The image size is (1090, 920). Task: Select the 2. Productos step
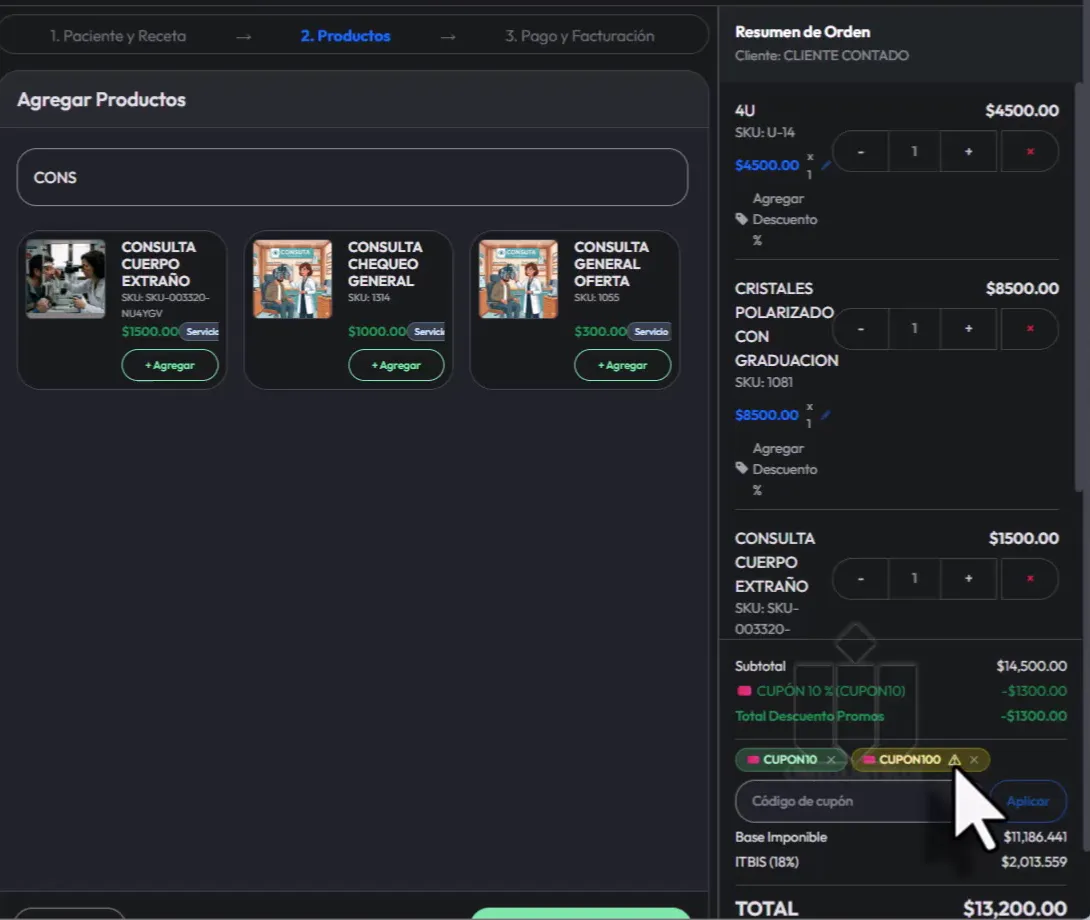click(x=345, y=36)
